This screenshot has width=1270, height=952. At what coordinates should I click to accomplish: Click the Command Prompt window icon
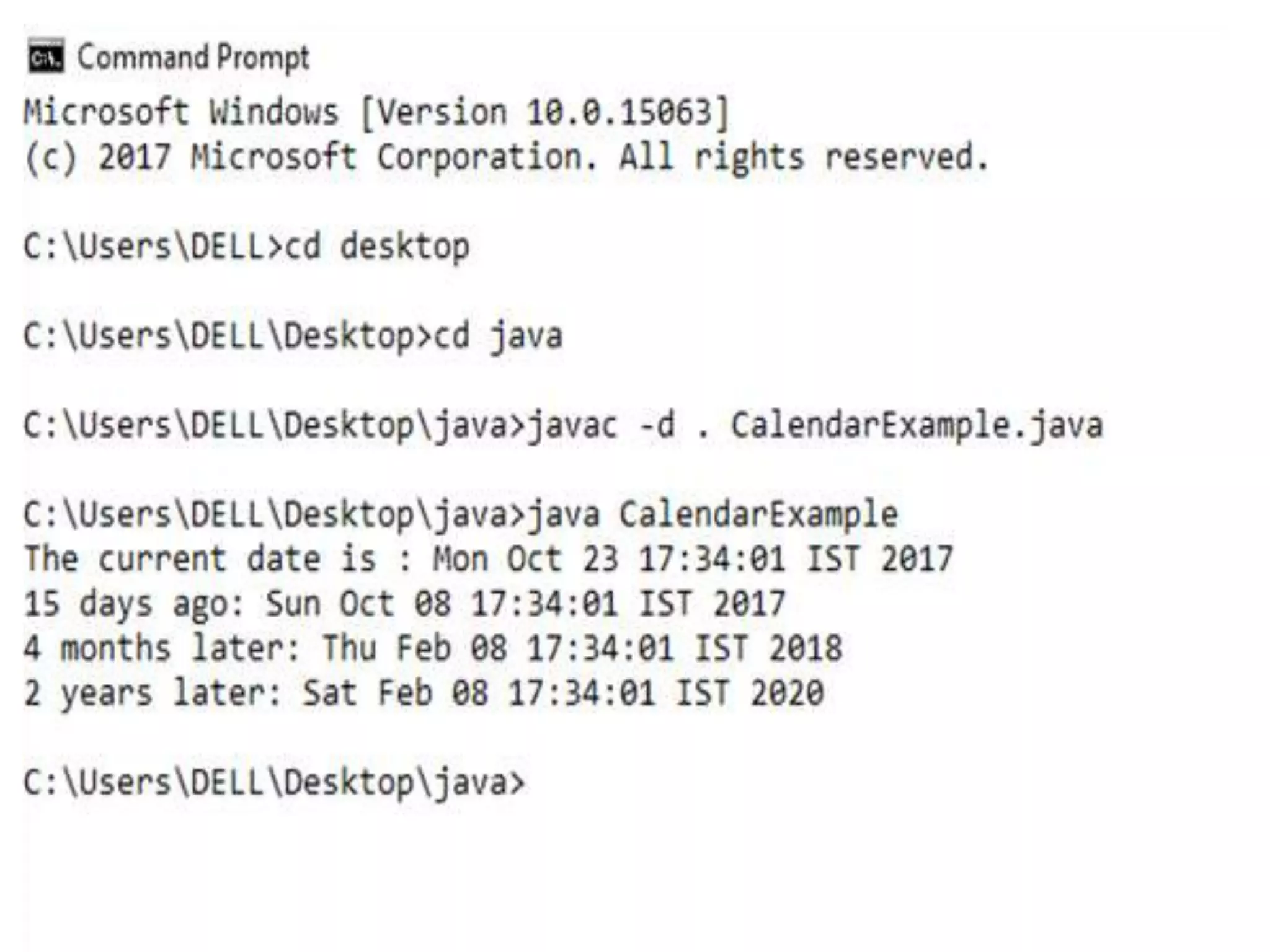tap(45, 56)
